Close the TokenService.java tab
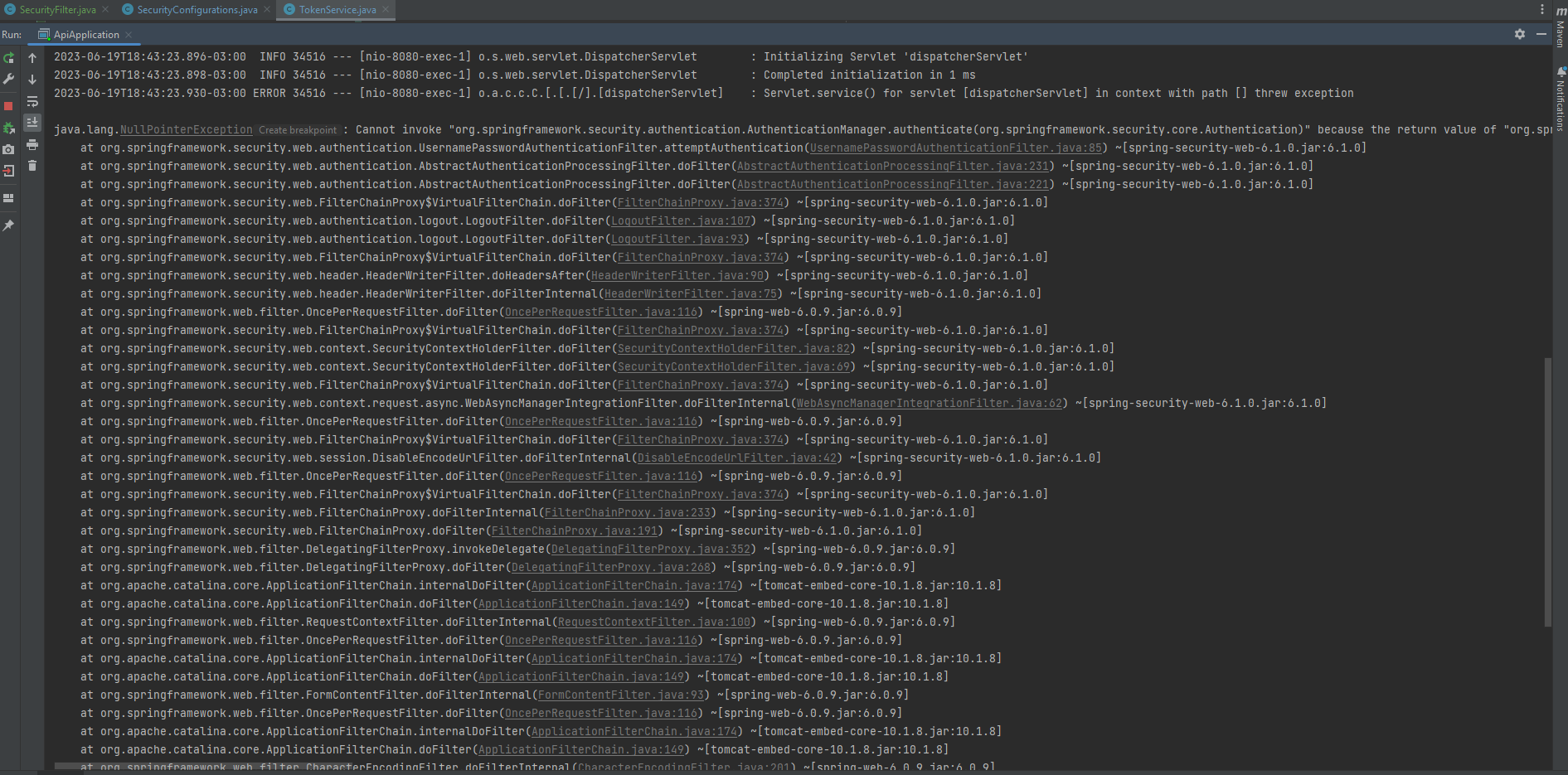 point(386,10)
